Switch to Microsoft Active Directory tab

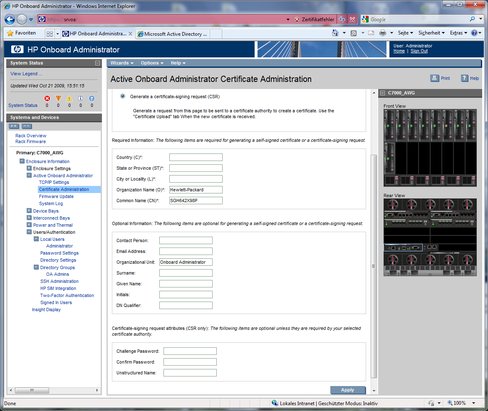pos(173,34)
